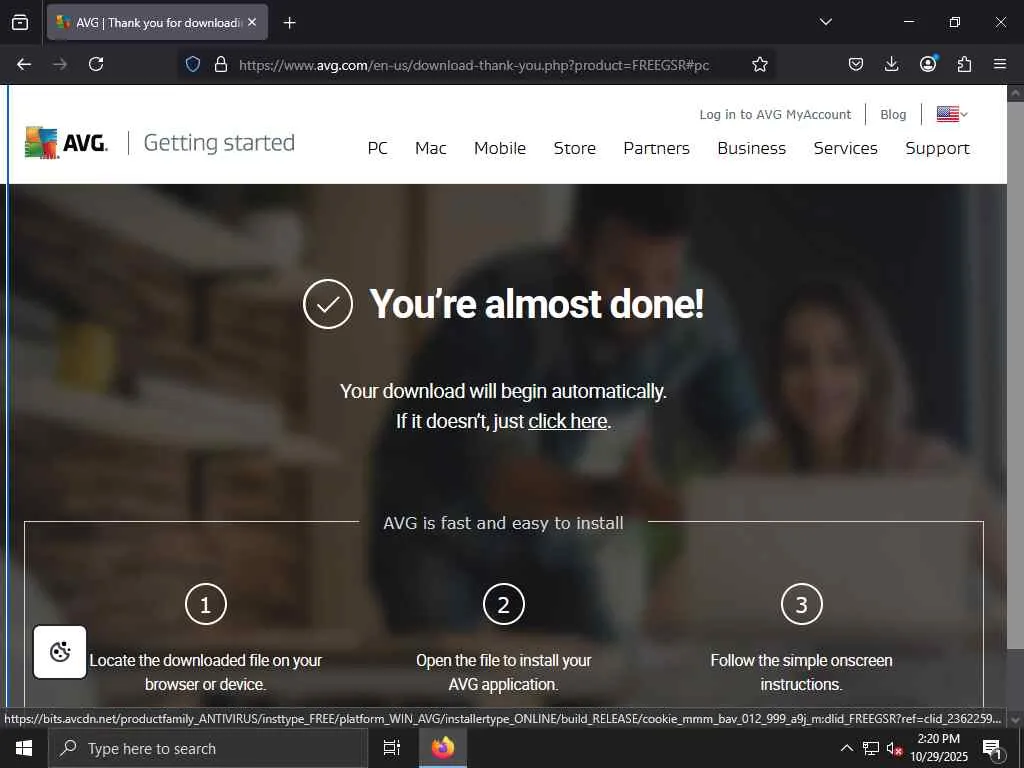Click 'Follow the simple onscreen instructions' text

[801, 672]
